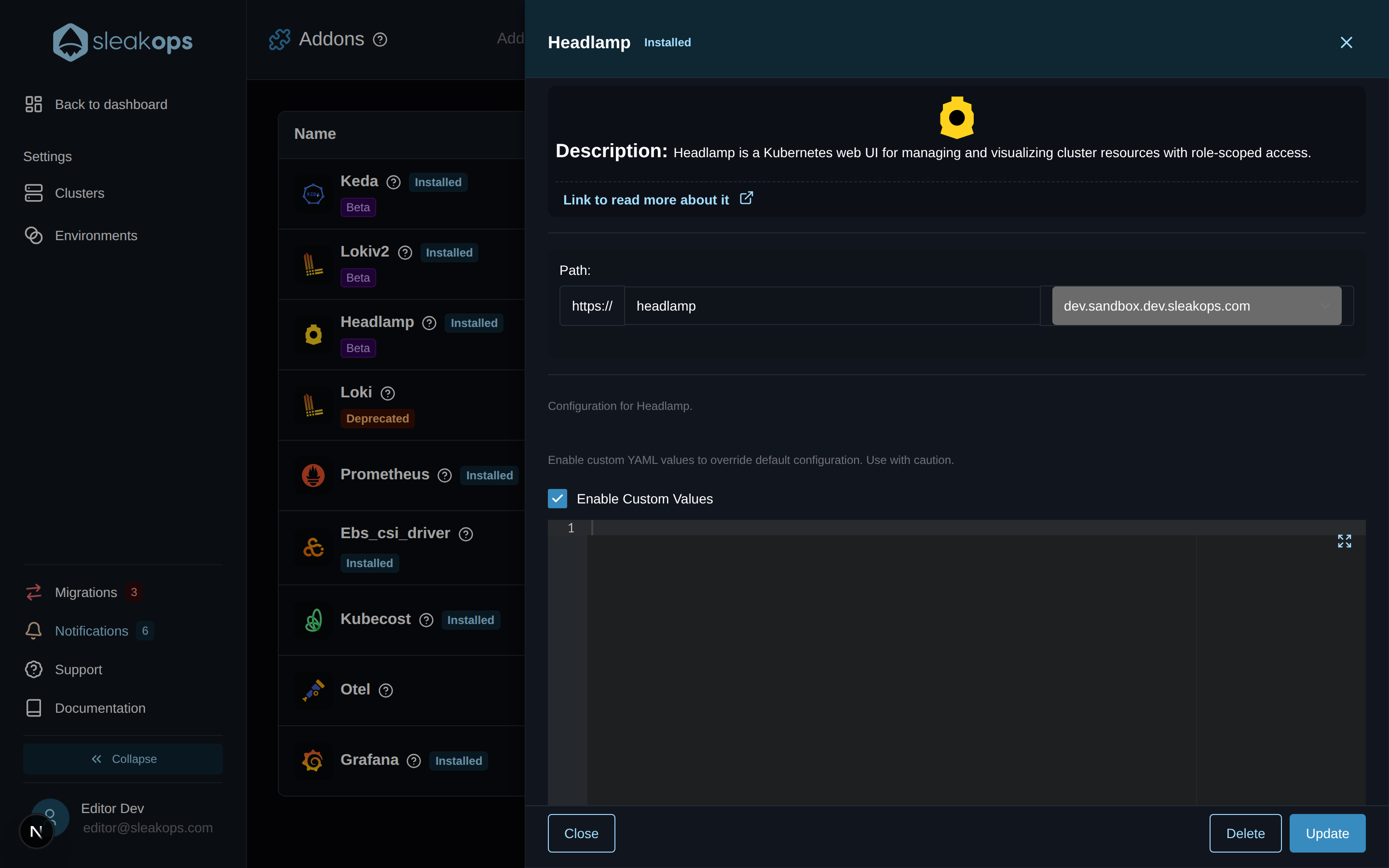Screen dimensions: 1389x868
Task: Click the Headlamp icon in the list
Action: (313, 335)
